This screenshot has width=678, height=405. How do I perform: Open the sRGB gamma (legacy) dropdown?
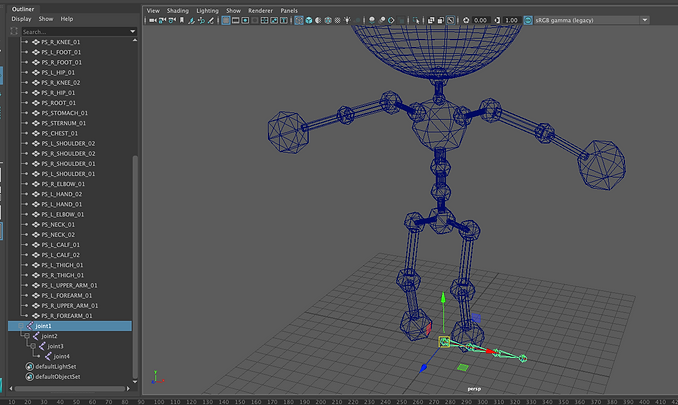point(592,20)
